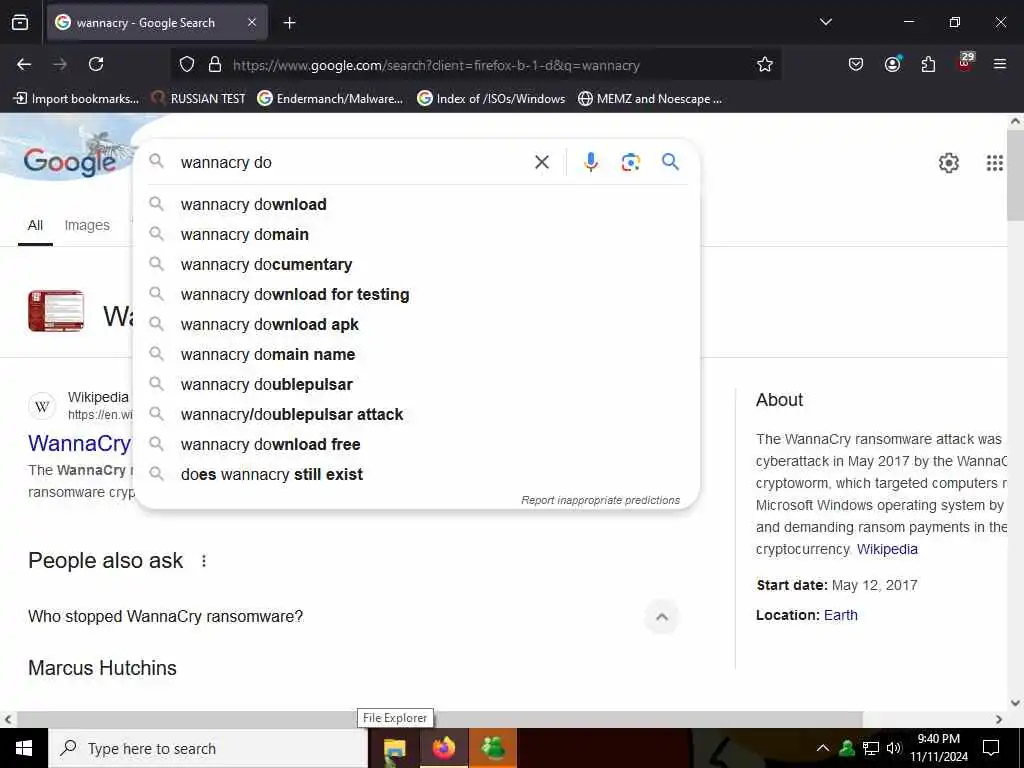Switch to Images results tab
Viewport: 1024px width, 768px height.
(x=87, y=225)
